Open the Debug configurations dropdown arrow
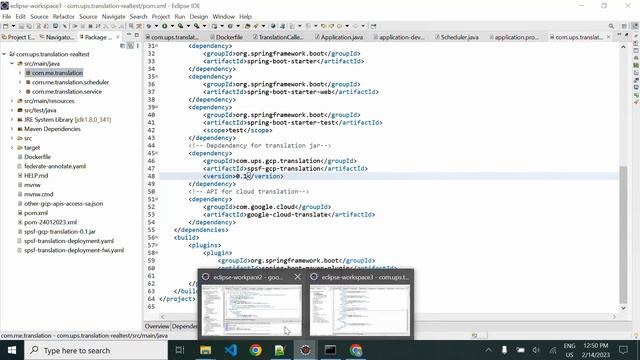This screenshot has height=360, width=640. (x=156, y=26)
